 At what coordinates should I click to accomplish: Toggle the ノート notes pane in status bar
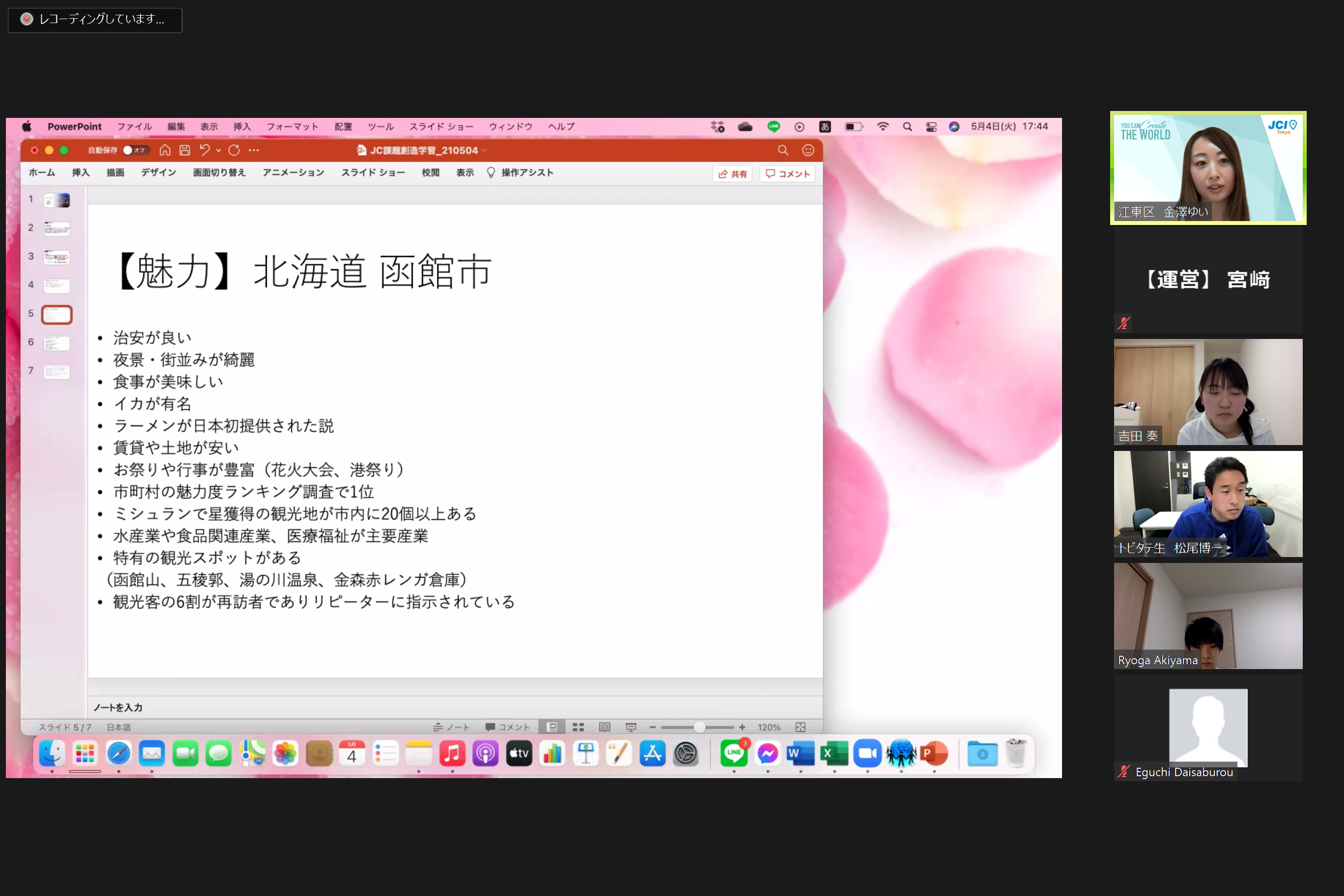pos(451,727)
